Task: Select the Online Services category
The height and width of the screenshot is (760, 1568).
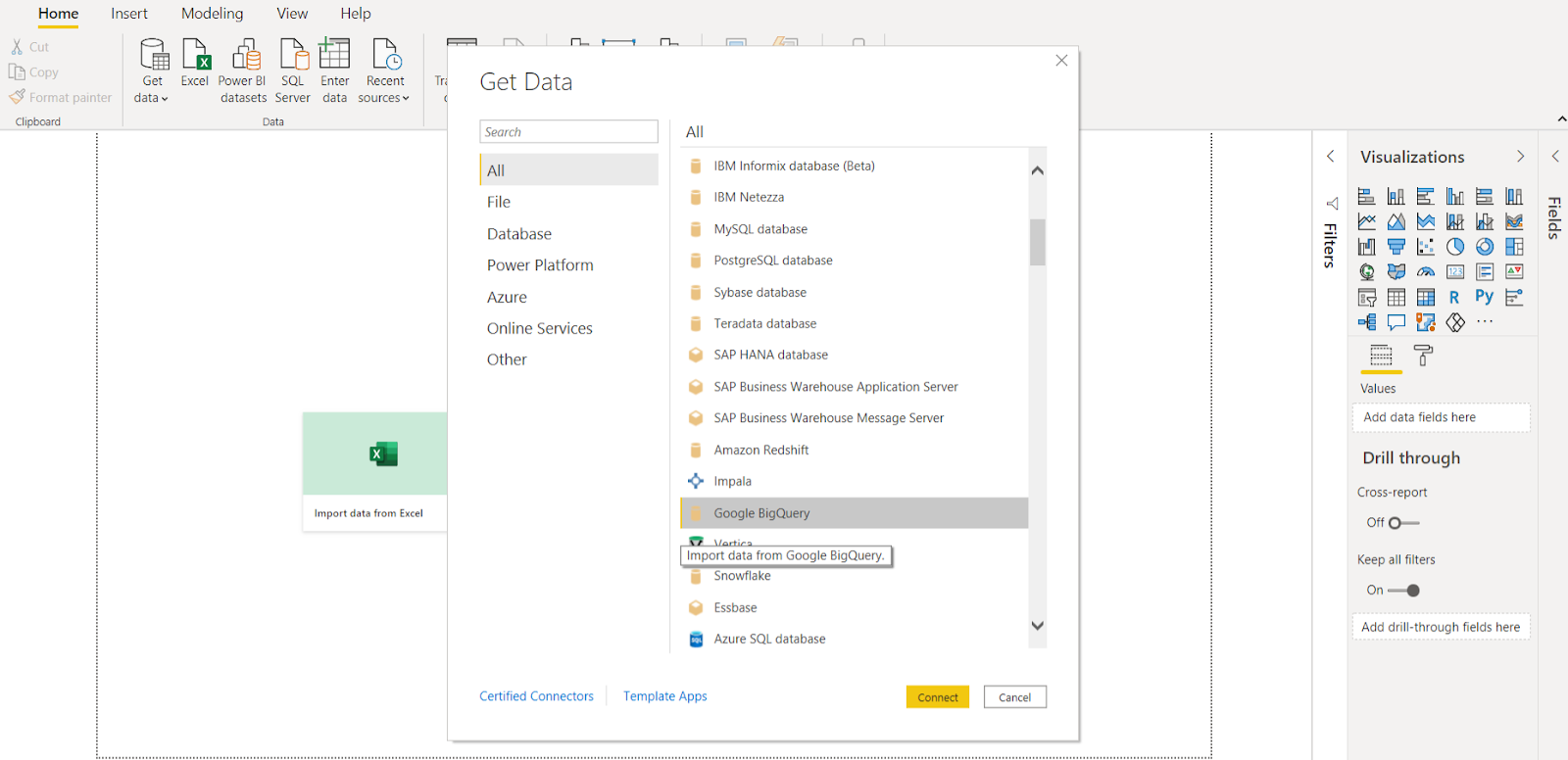Action: [568, 328]
